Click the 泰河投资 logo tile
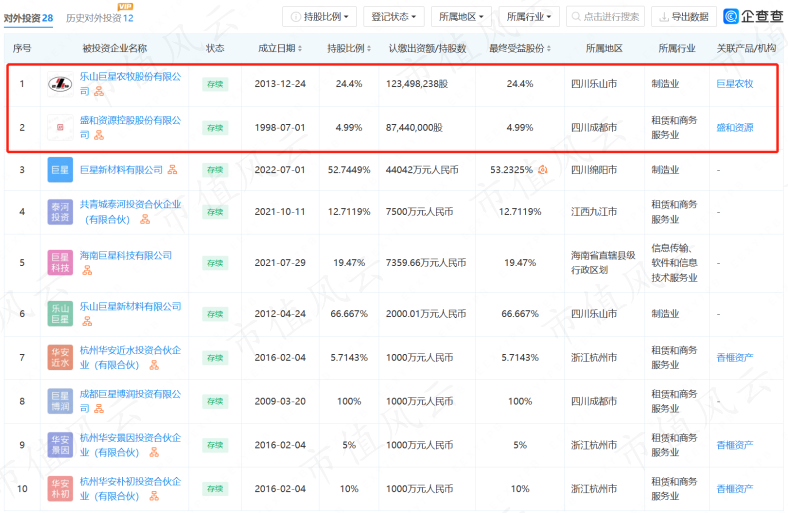 pyautogui.click(x=60, y=212)
